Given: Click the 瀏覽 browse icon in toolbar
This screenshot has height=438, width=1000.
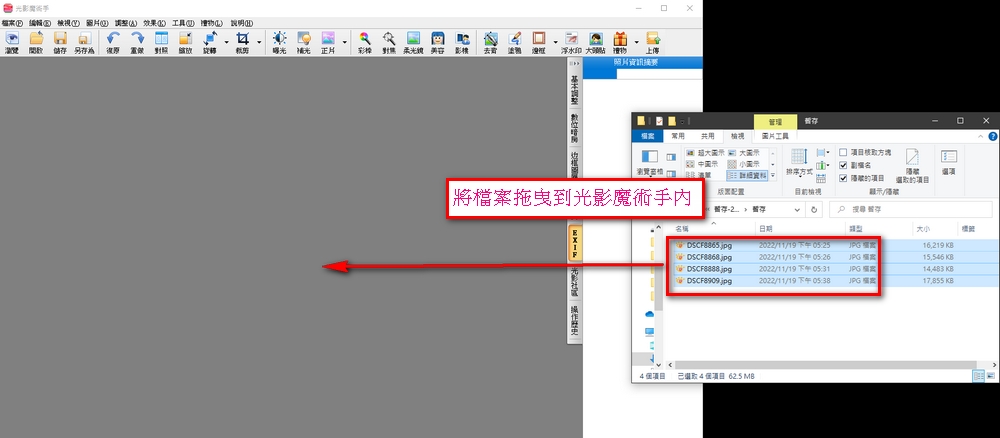Looking at the screenshot, I should coord(15,42).
